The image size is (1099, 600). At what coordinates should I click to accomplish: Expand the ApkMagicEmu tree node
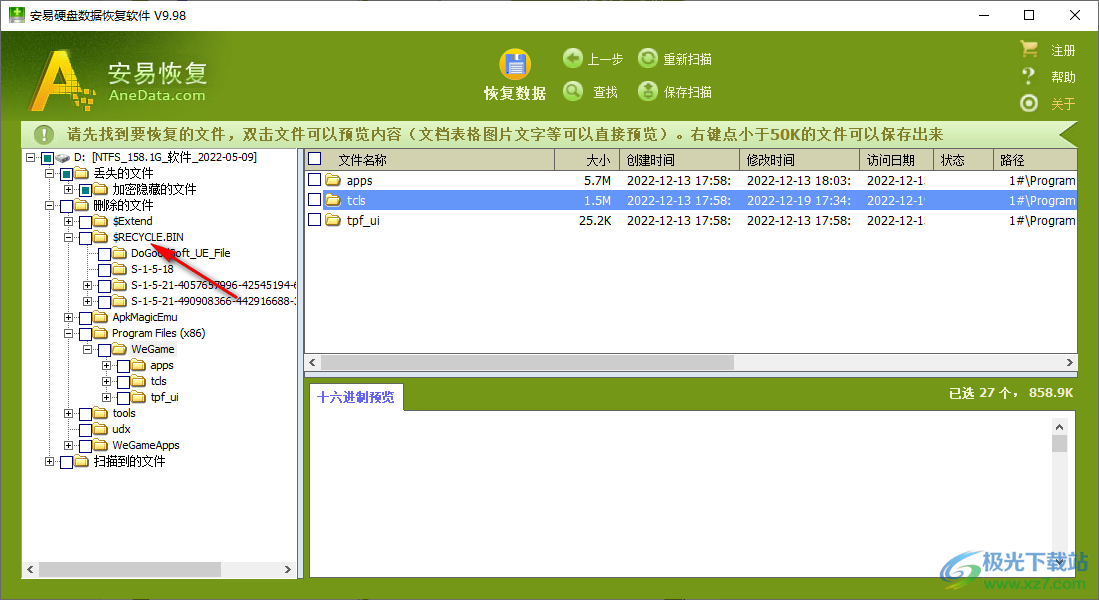click(69, 318)
